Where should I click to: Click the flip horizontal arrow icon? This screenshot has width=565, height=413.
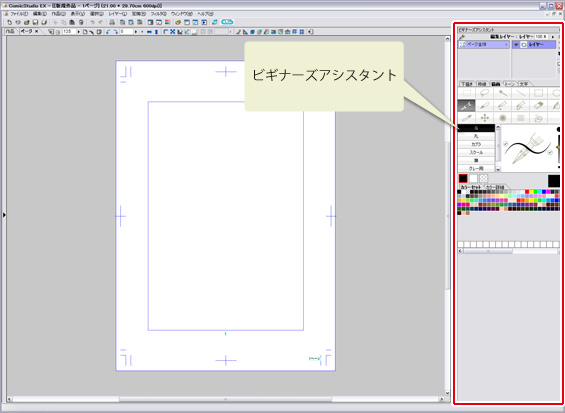149,32
